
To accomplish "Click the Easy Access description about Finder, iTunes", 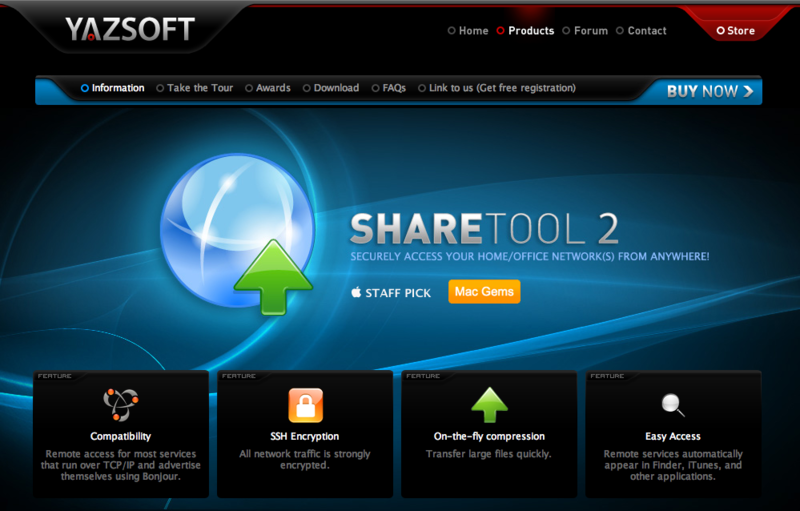I will (x=673, y=465).
